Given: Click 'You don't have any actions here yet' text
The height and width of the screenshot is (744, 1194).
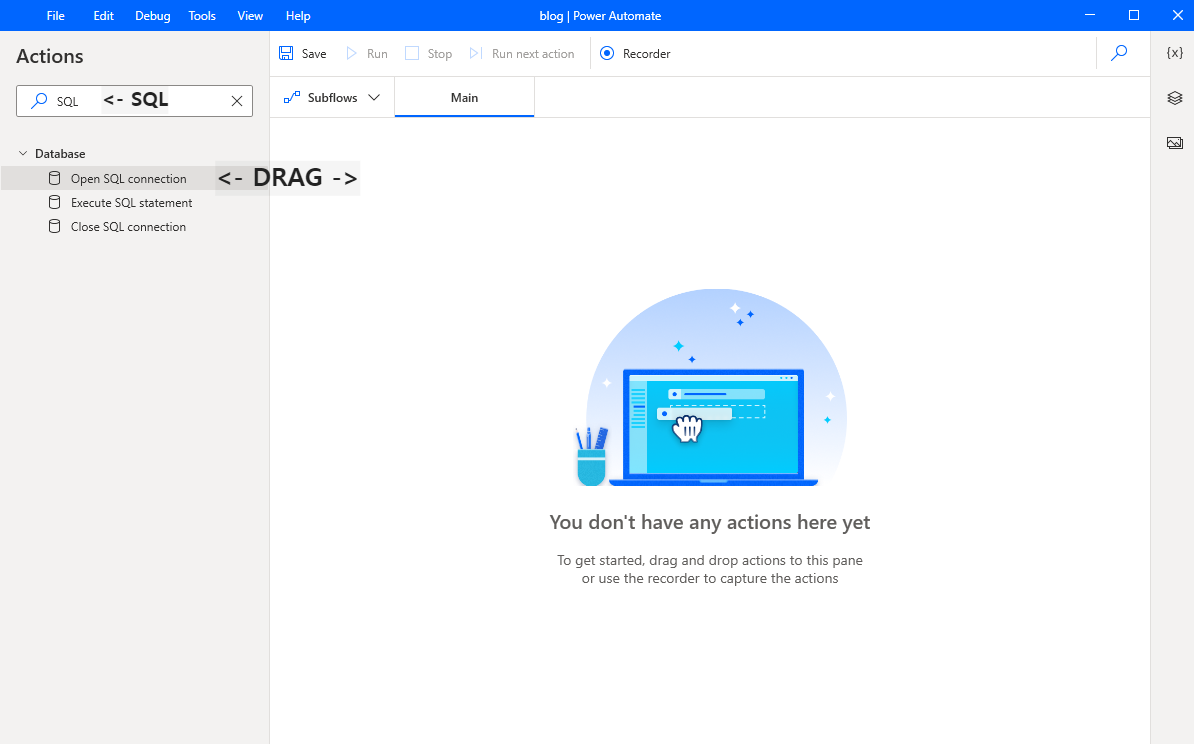Looking at the screenshot, I should 710,522.
